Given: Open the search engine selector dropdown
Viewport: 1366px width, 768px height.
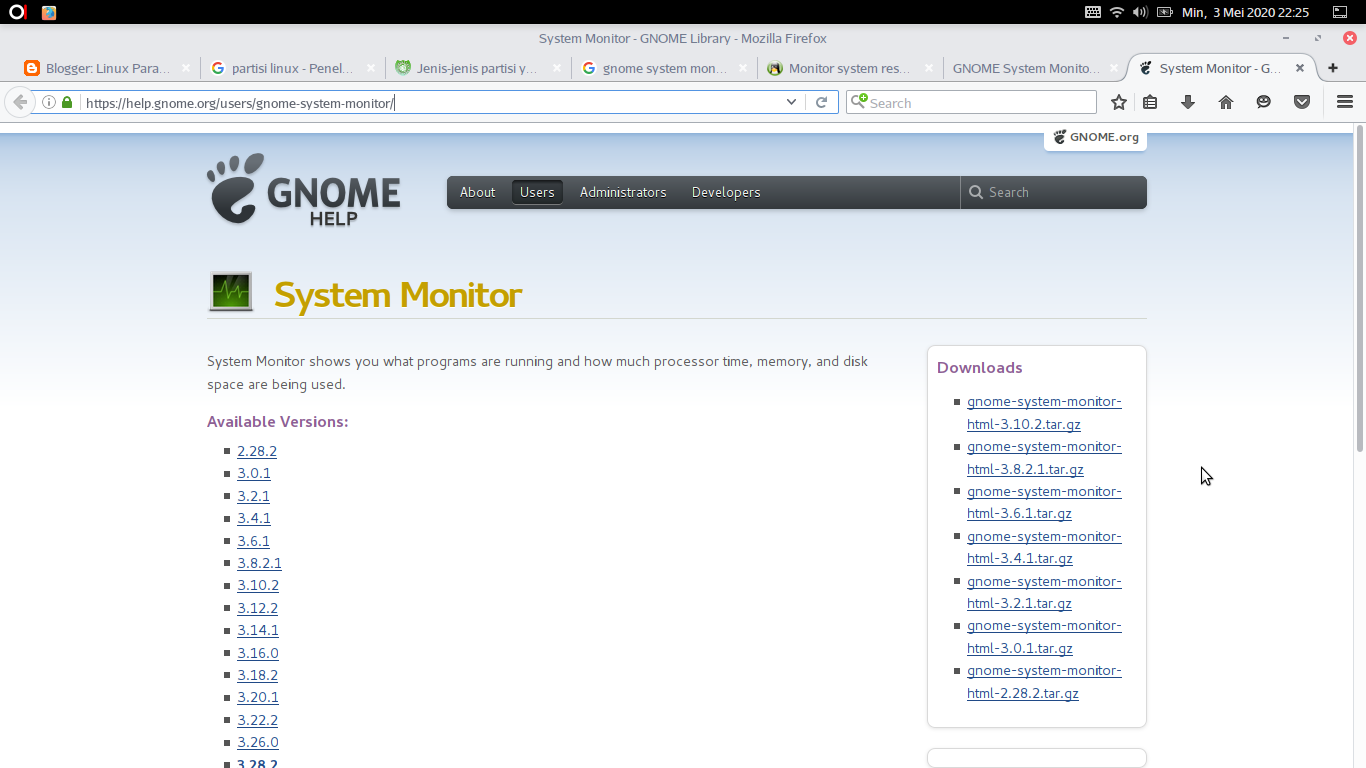Looking at the screenshot, I should [x=858, y=102].
